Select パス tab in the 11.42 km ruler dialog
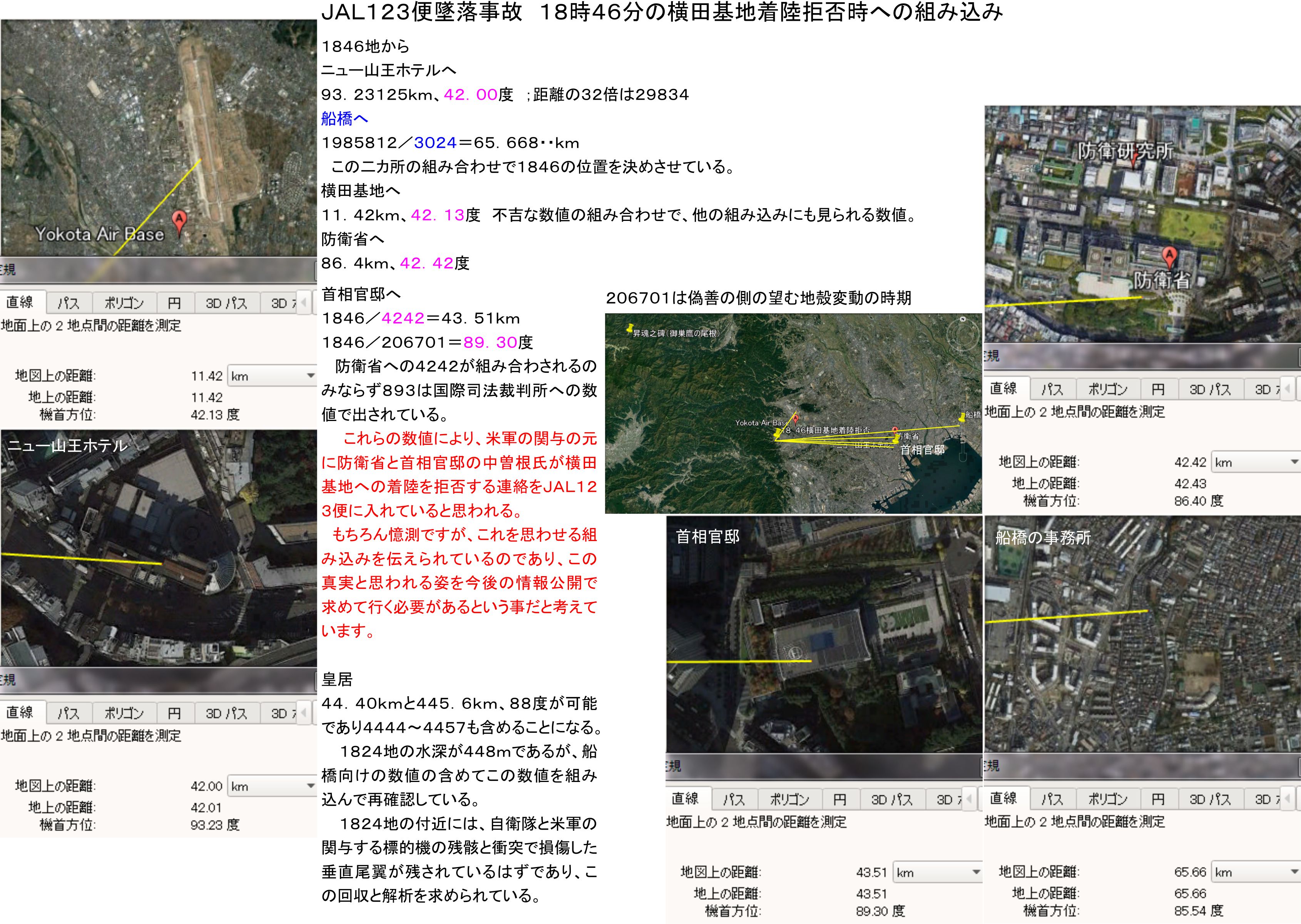 [x=68, y=303]
